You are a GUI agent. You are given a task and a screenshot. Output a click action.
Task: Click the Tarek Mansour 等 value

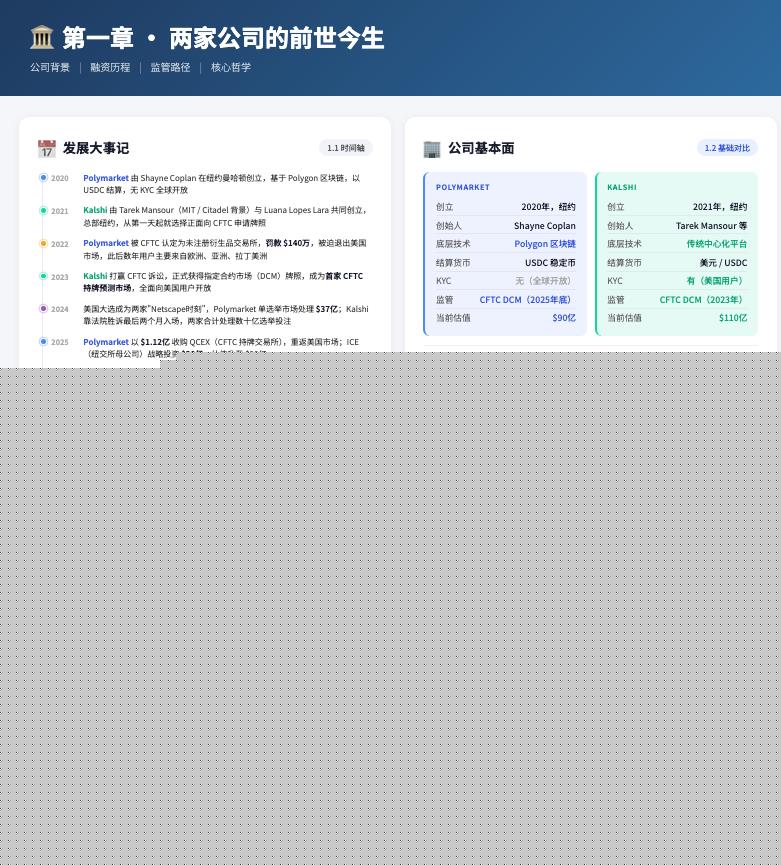[712, 226]
